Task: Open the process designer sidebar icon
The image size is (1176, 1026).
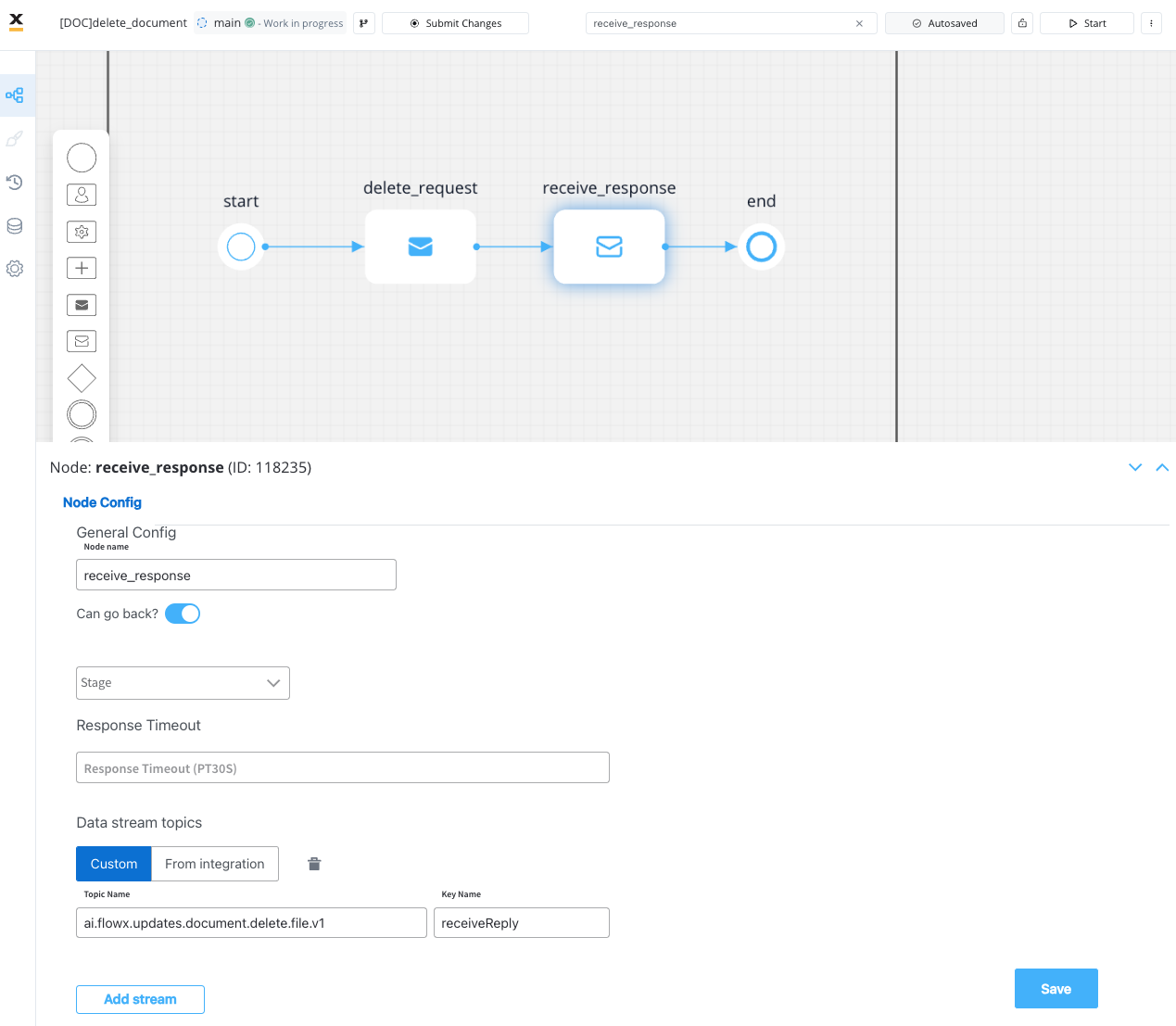Action: tap(15, 95)
